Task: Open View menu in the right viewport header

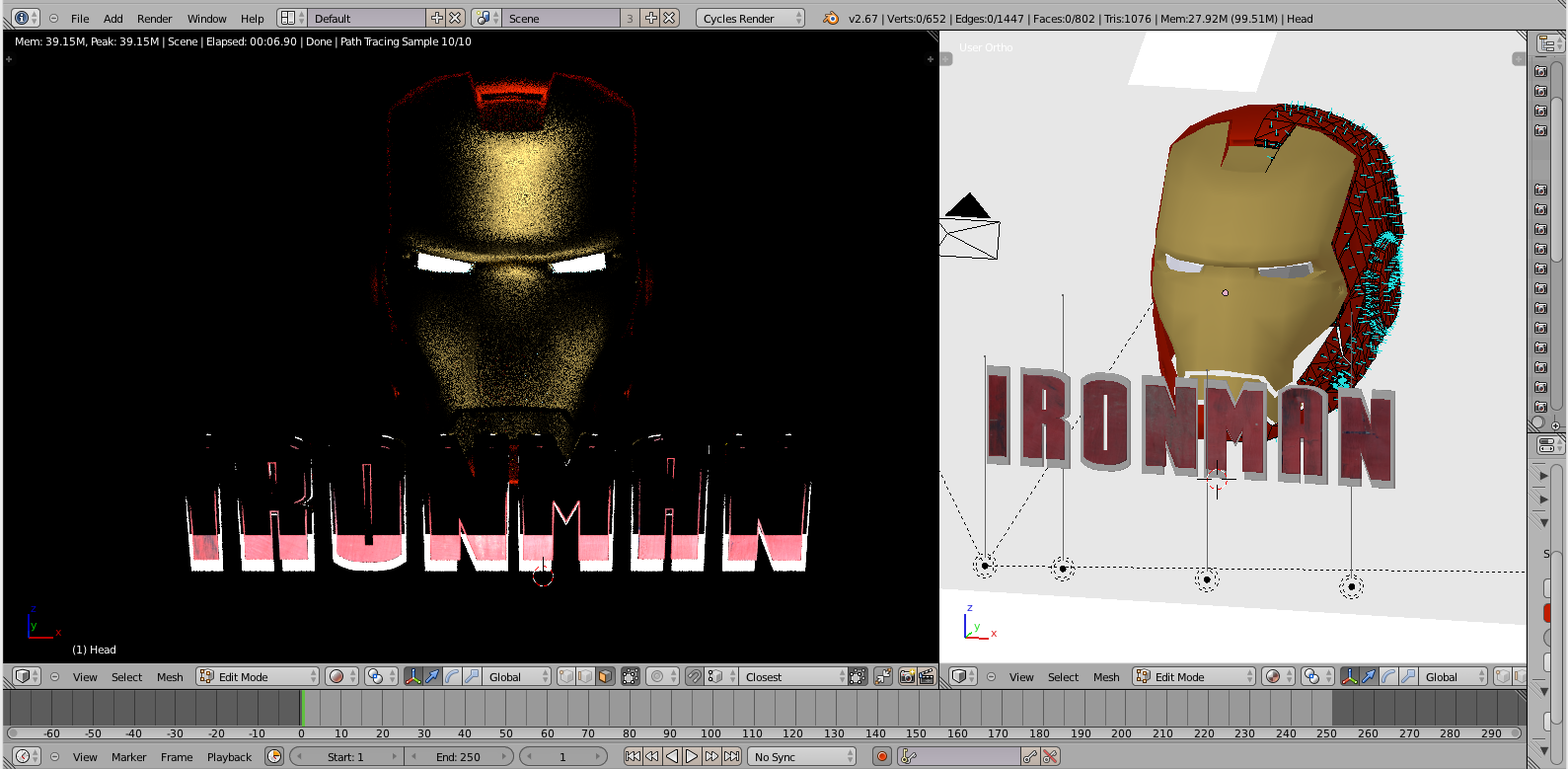Action: pos(1021,677)
